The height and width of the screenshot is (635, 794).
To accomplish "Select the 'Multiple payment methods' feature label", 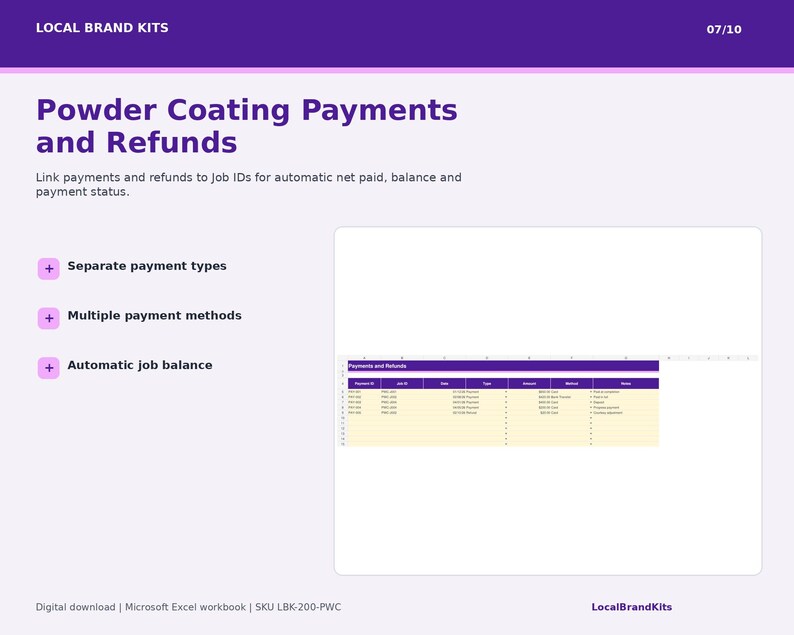I will point(154,315).
